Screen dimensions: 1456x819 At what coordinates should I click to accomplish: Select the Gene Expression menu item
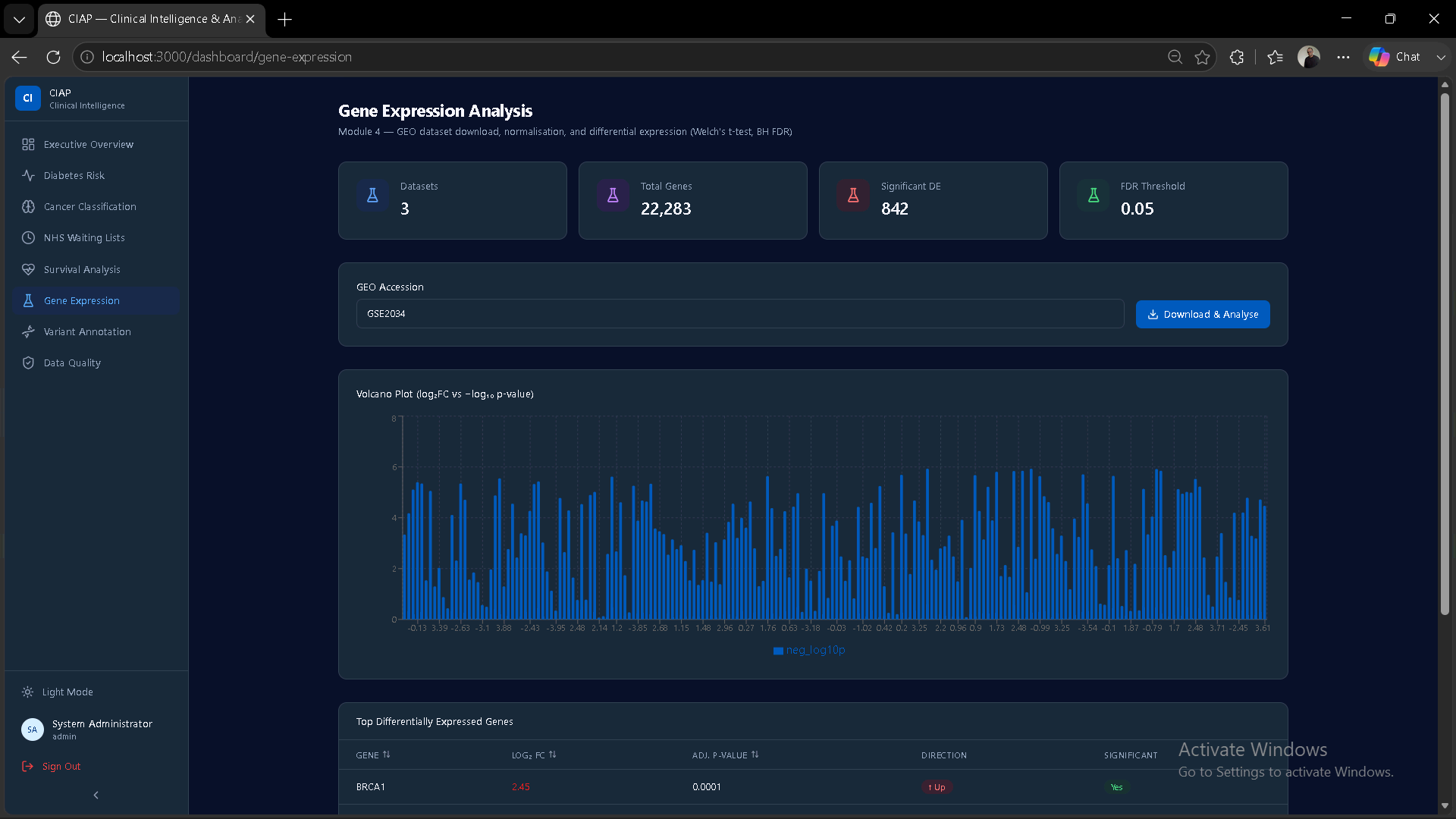(x=96, y=300)
